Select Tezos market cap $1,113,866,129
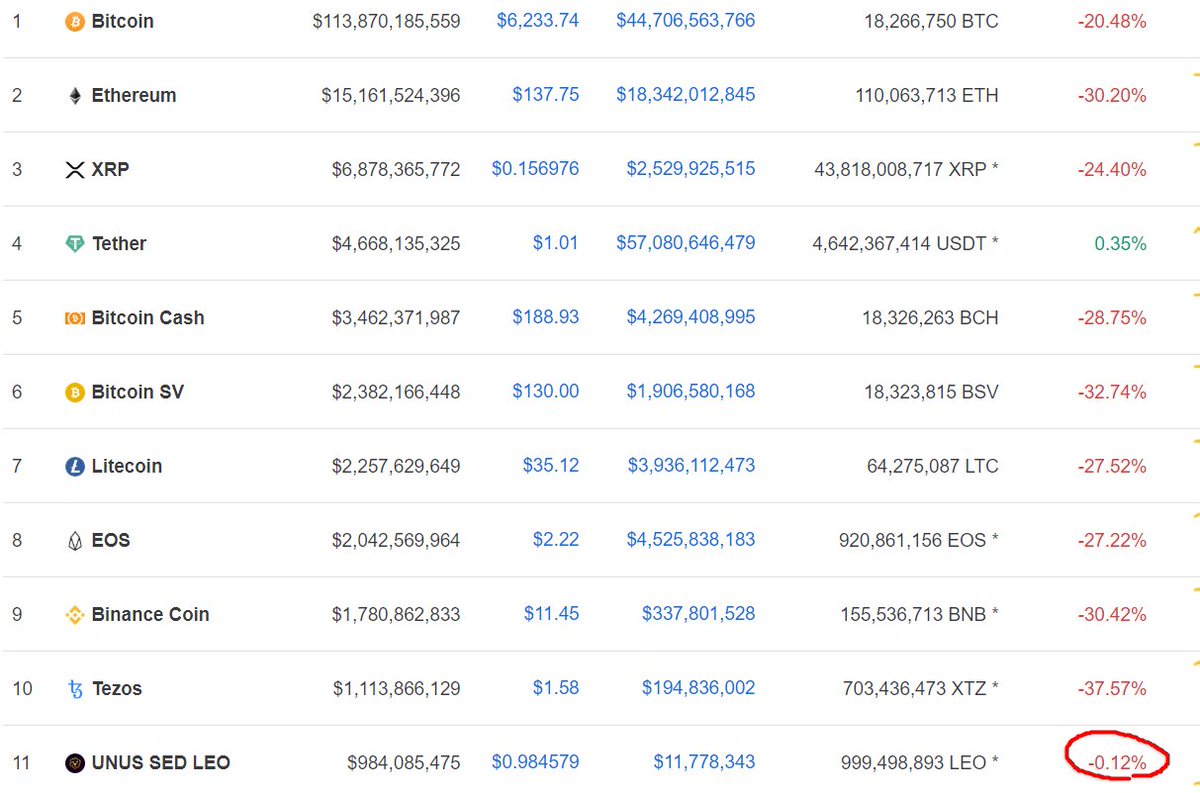1200x793 pixels. click(x=396, y=689)
